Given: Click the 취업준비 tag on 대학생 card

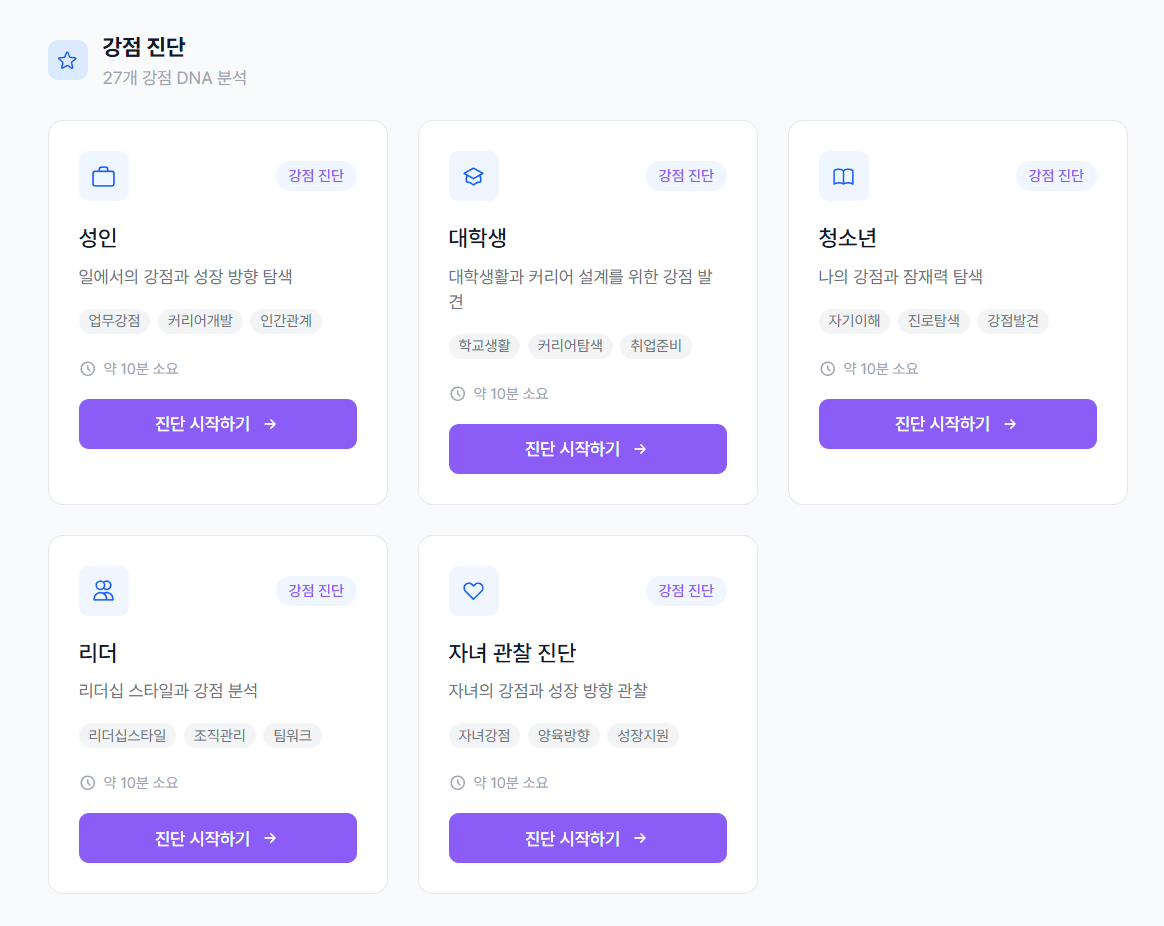Looking at the screenshot, I should [655, 346].
